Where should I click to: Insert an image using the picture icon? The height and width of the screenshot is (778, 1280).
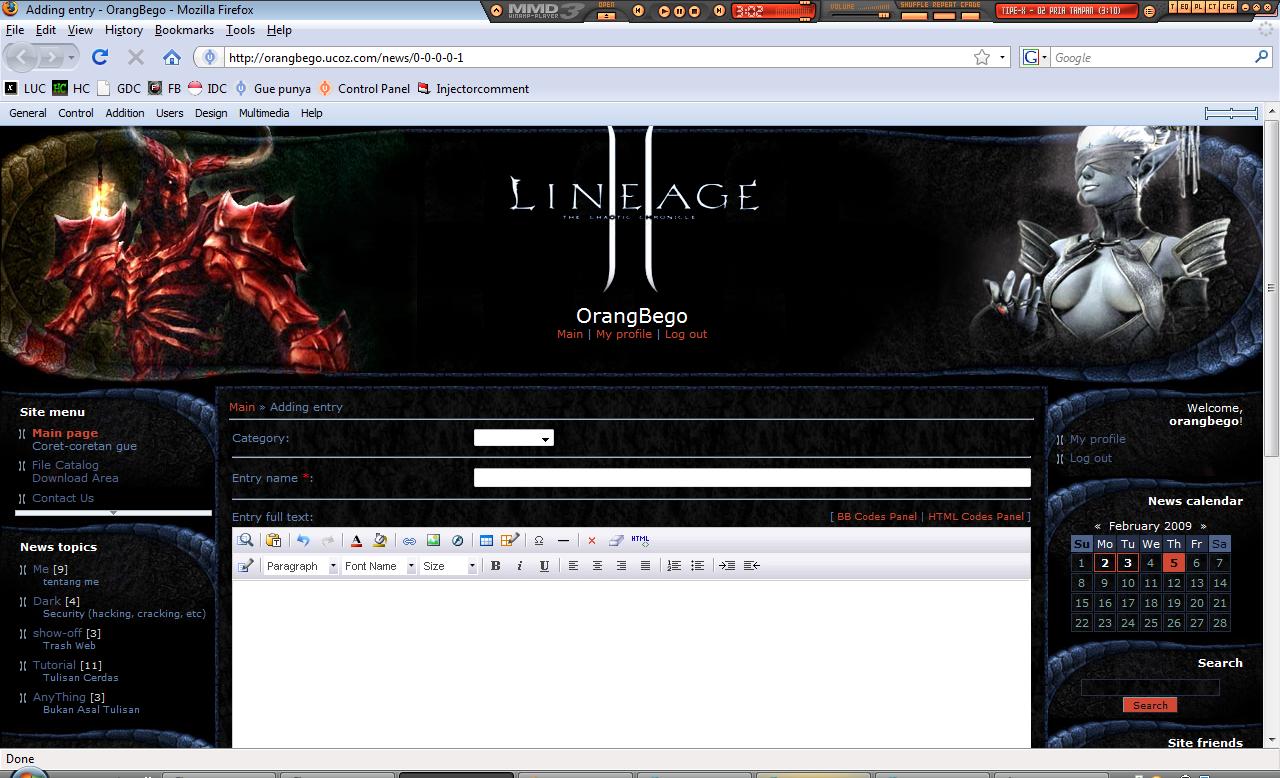(433, 540)
